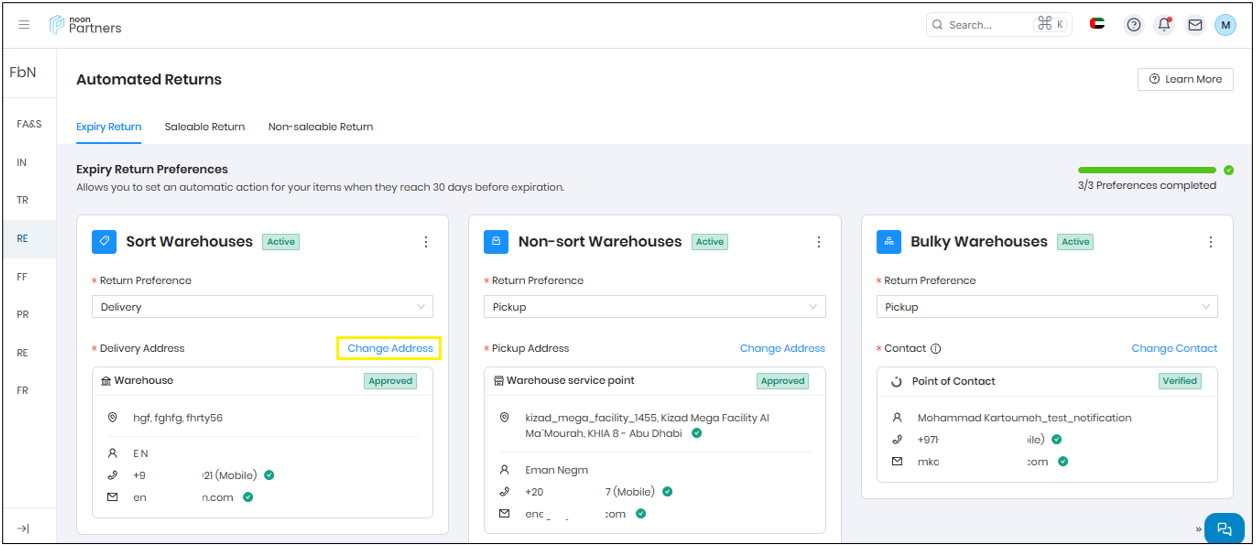This screenshot has width=1257, height=545.
Task: Expand Sort Warehouses Return Preference dropdown
Action: pyautogui.click(x=262, y=307)
